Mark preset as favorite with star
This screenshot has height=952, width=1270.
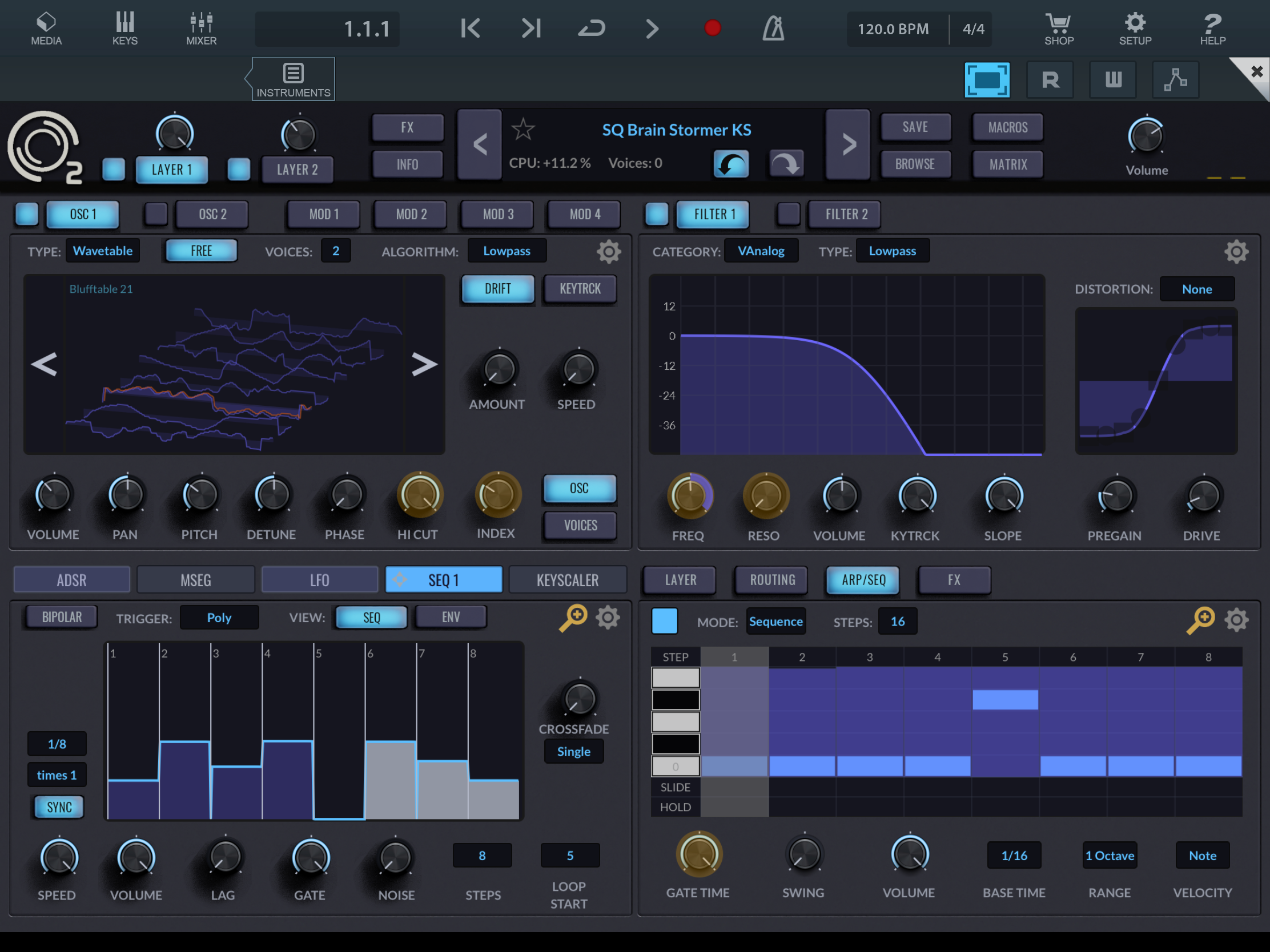(523, 130)
